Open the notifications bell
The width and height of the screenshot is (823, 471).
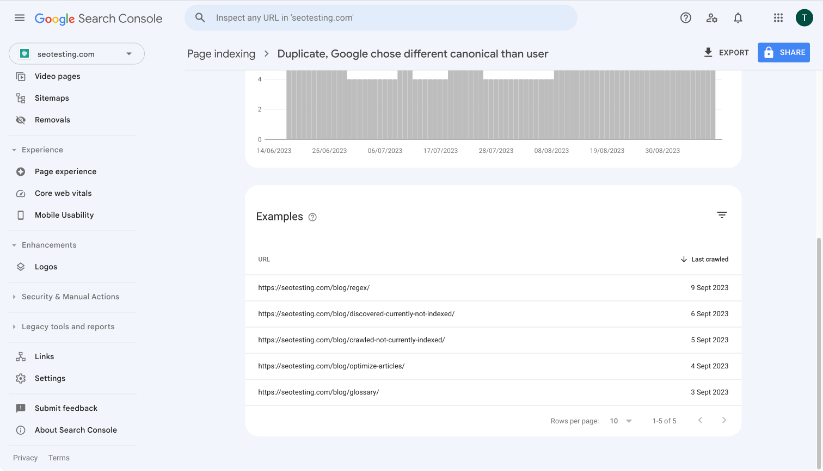tap(738, 18)
